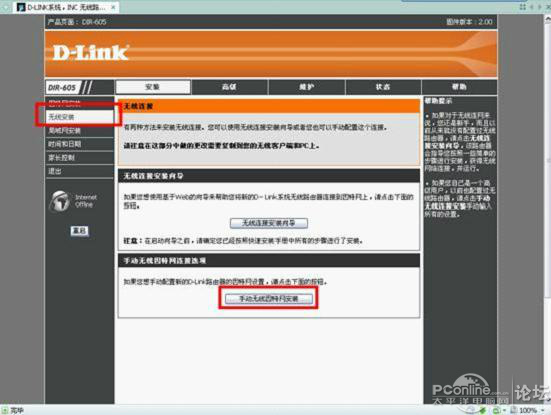Click the 手动无线因特网安装 button
The height and width of the screenshot is (415, 551).
[x=269, y=299]
